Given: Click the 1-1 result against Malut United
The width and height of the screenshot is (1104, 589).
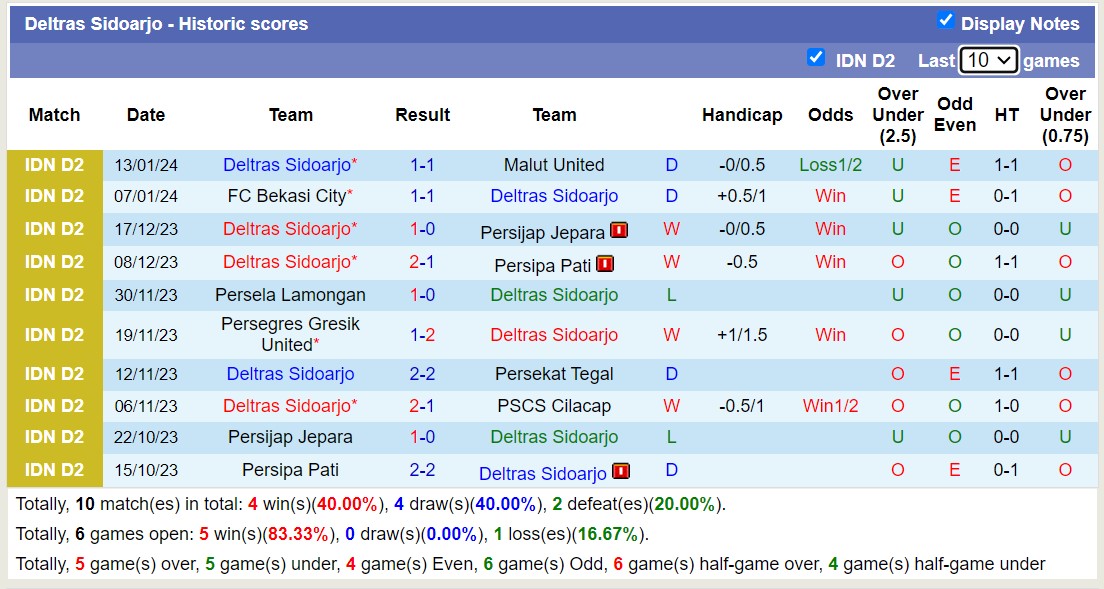Looking at the screenshot, I should point(422,165).
